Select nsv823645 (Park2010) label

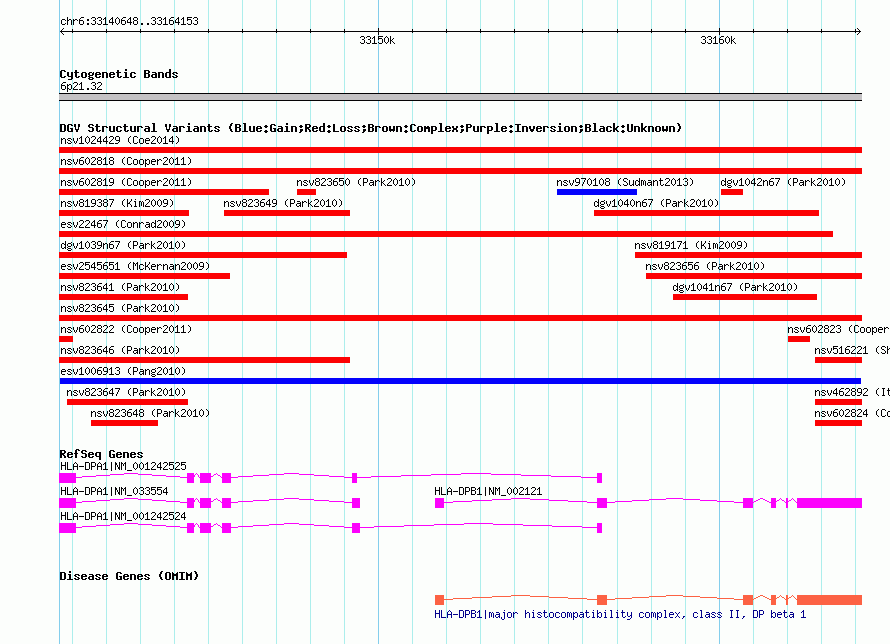[x=120, y=308]
